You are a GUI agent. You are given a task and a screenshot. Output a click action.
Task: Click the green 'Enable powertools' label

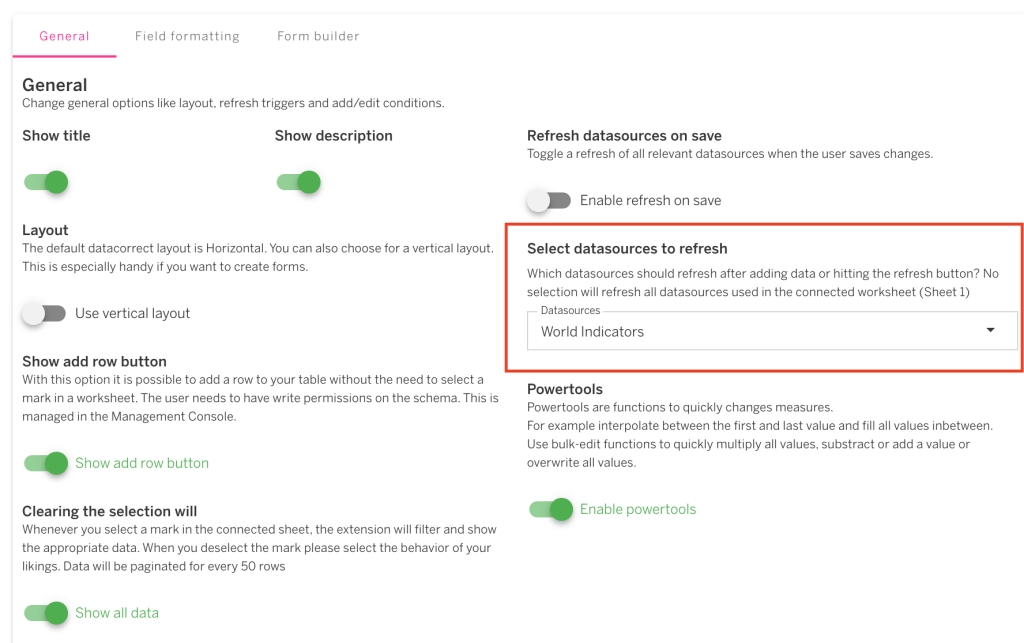(x=638, y=509)
